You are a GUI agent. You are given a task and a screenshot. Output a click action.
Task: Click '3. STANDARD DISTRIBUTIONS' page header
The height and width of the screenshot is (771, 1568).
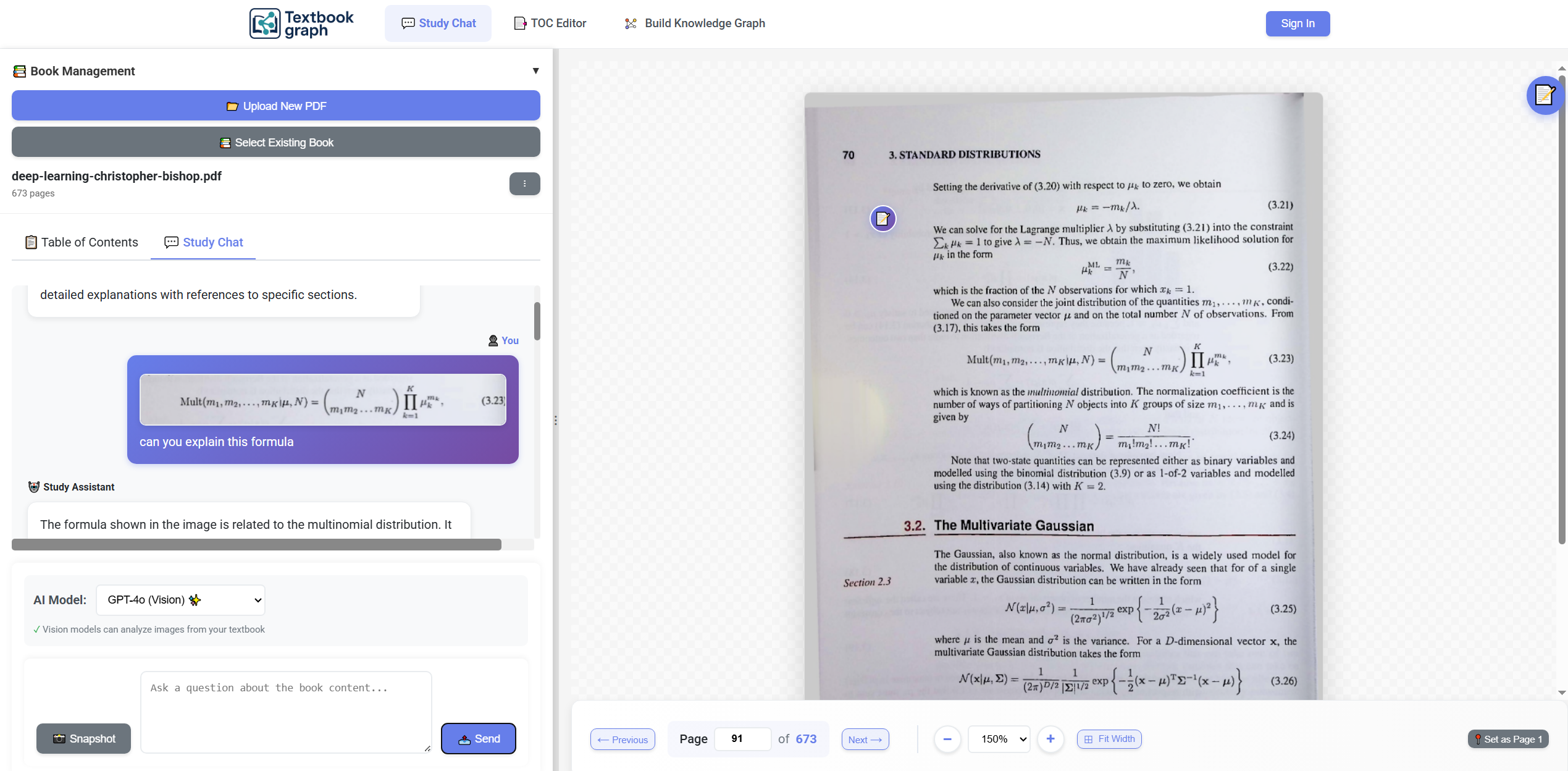point(964,154)
